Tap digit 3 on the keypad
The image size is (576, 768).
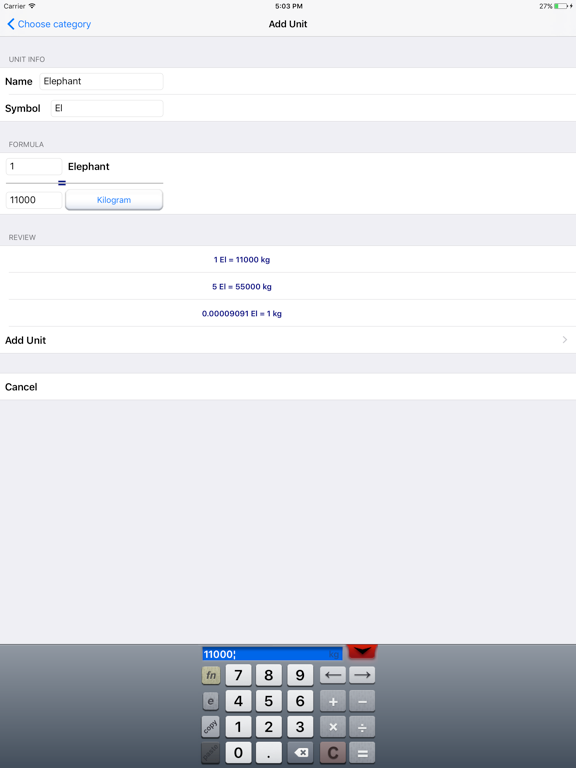pos(300,727)
